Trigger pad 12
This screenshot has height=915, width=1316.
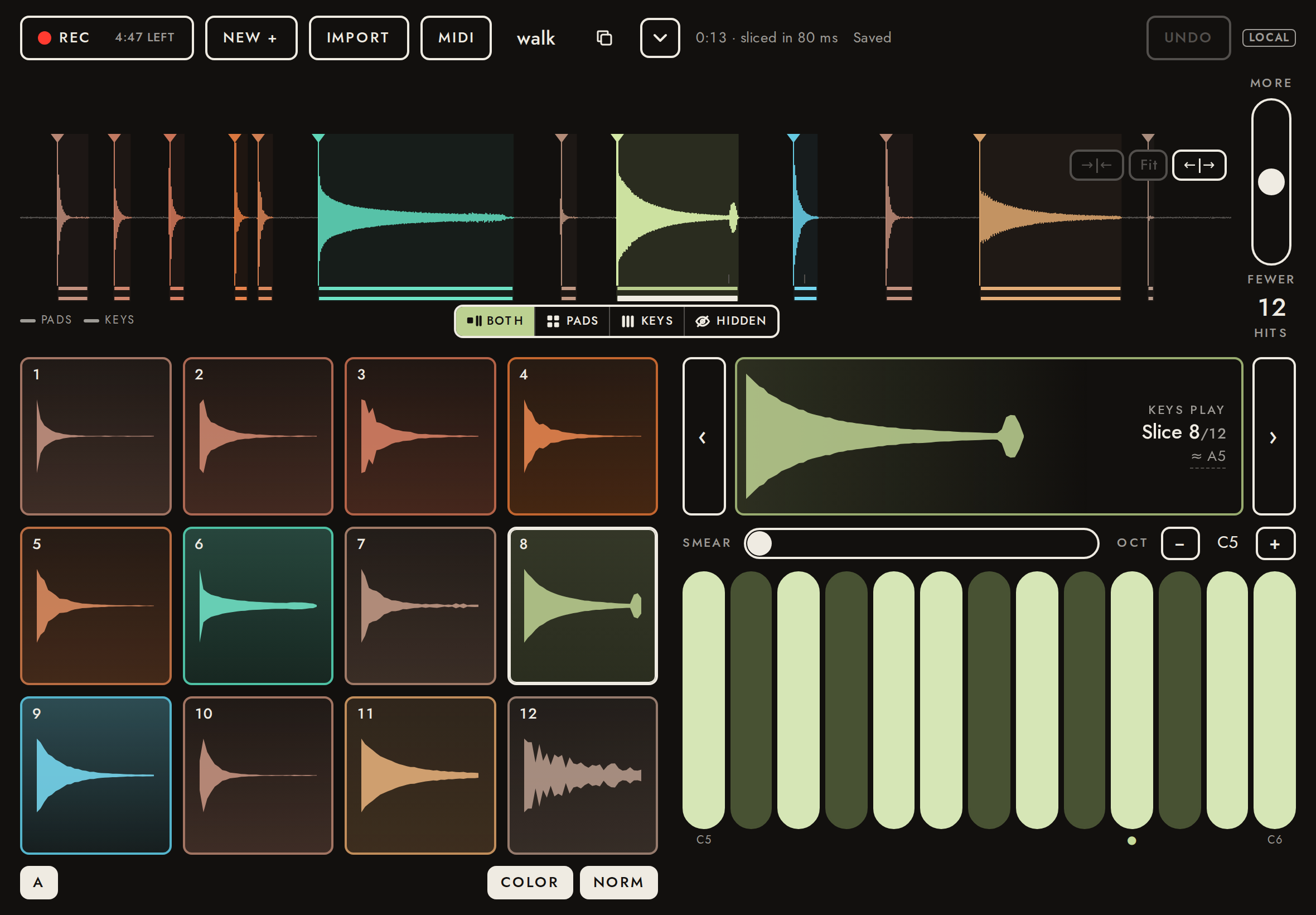pyautogui.click(x=583, y=776)
